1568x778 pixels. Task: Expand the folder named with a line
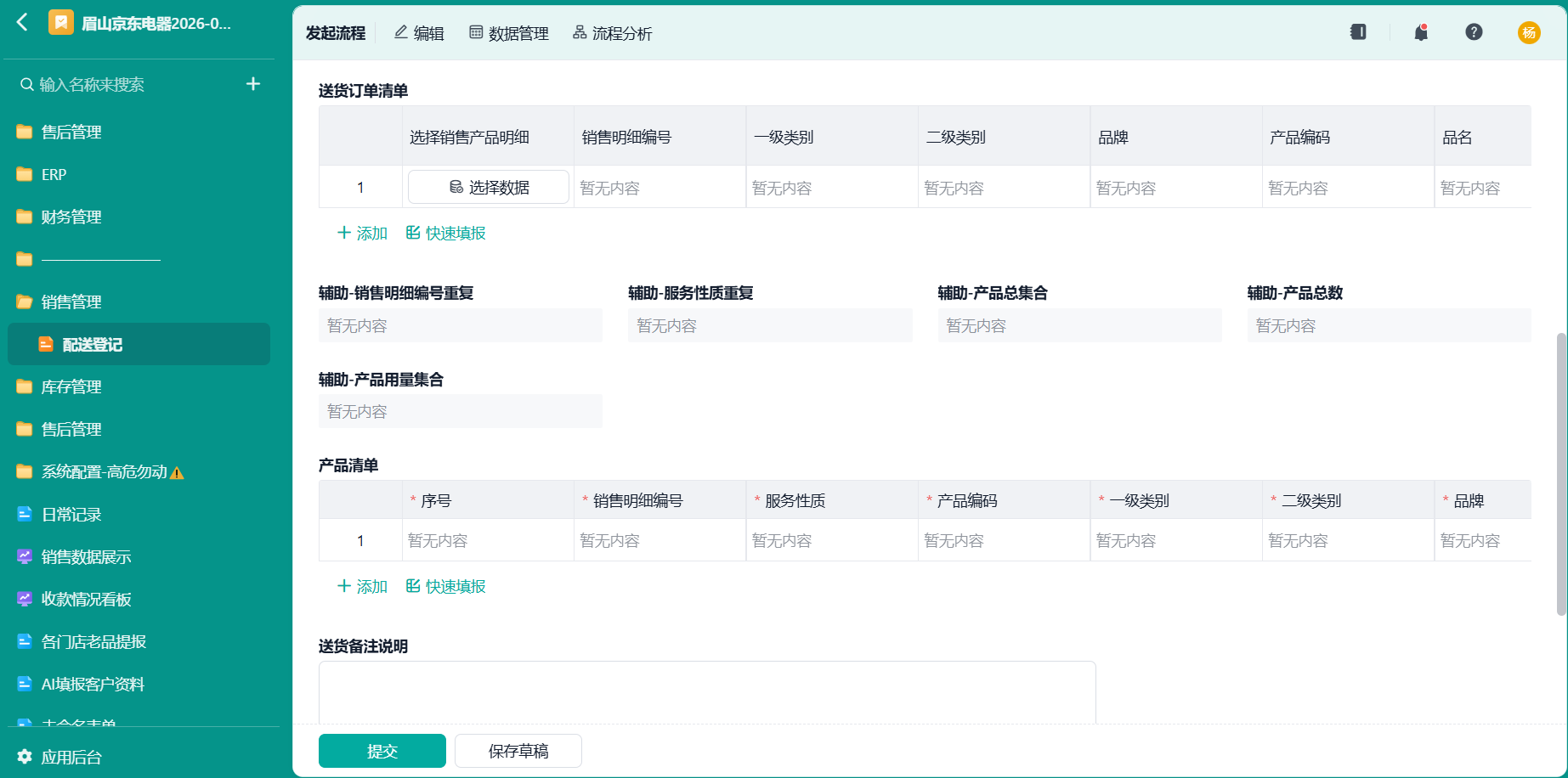[x=139, y=259]
